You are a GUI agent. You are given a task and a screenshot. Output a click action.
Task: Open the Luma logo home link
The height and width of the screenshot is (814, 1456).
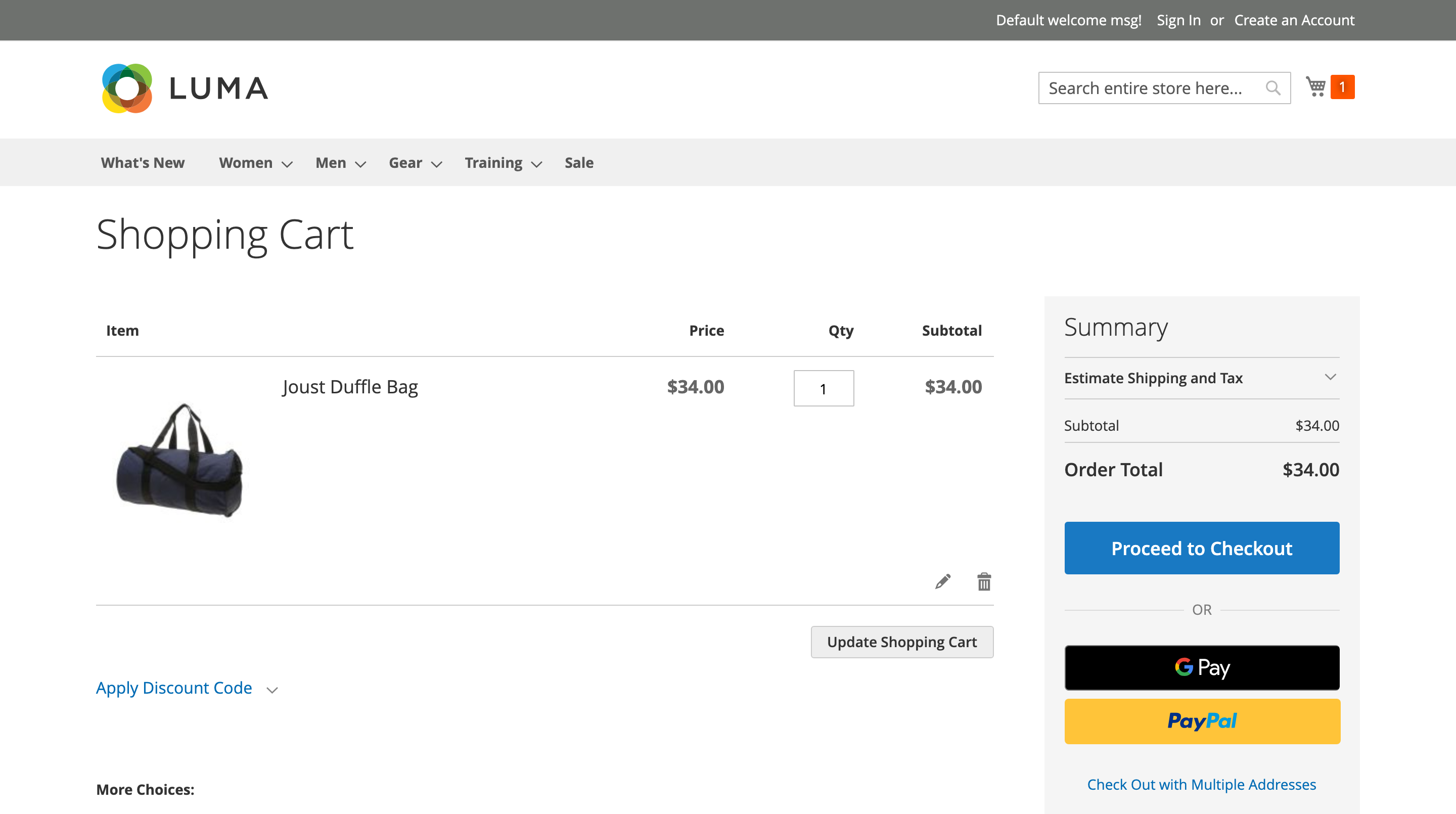pos(184,88)
